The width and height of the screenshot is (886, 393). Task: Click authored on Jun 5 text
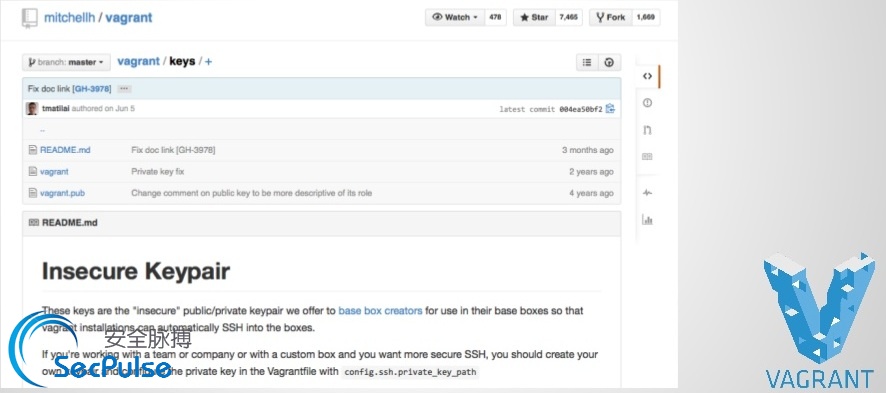[x=103, y=108]
